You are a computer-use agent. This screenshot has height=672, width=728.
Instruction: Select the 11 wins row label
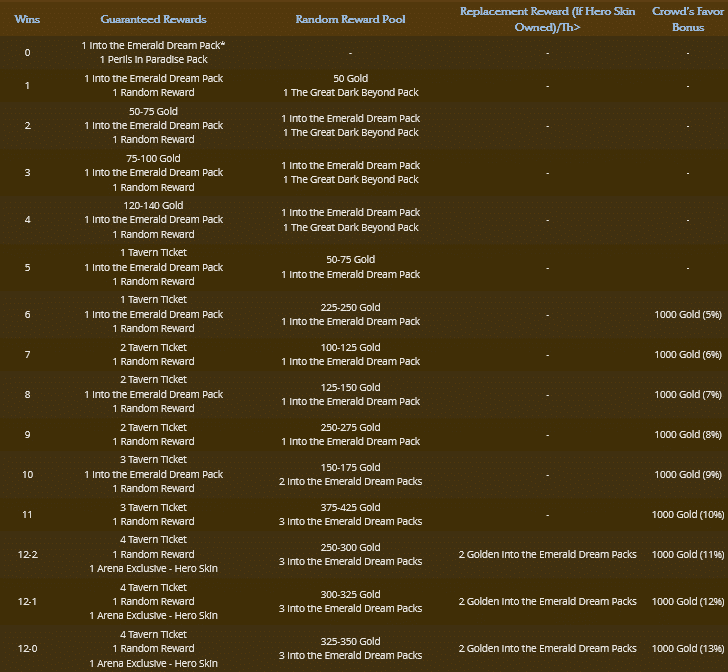pos(27,515)
